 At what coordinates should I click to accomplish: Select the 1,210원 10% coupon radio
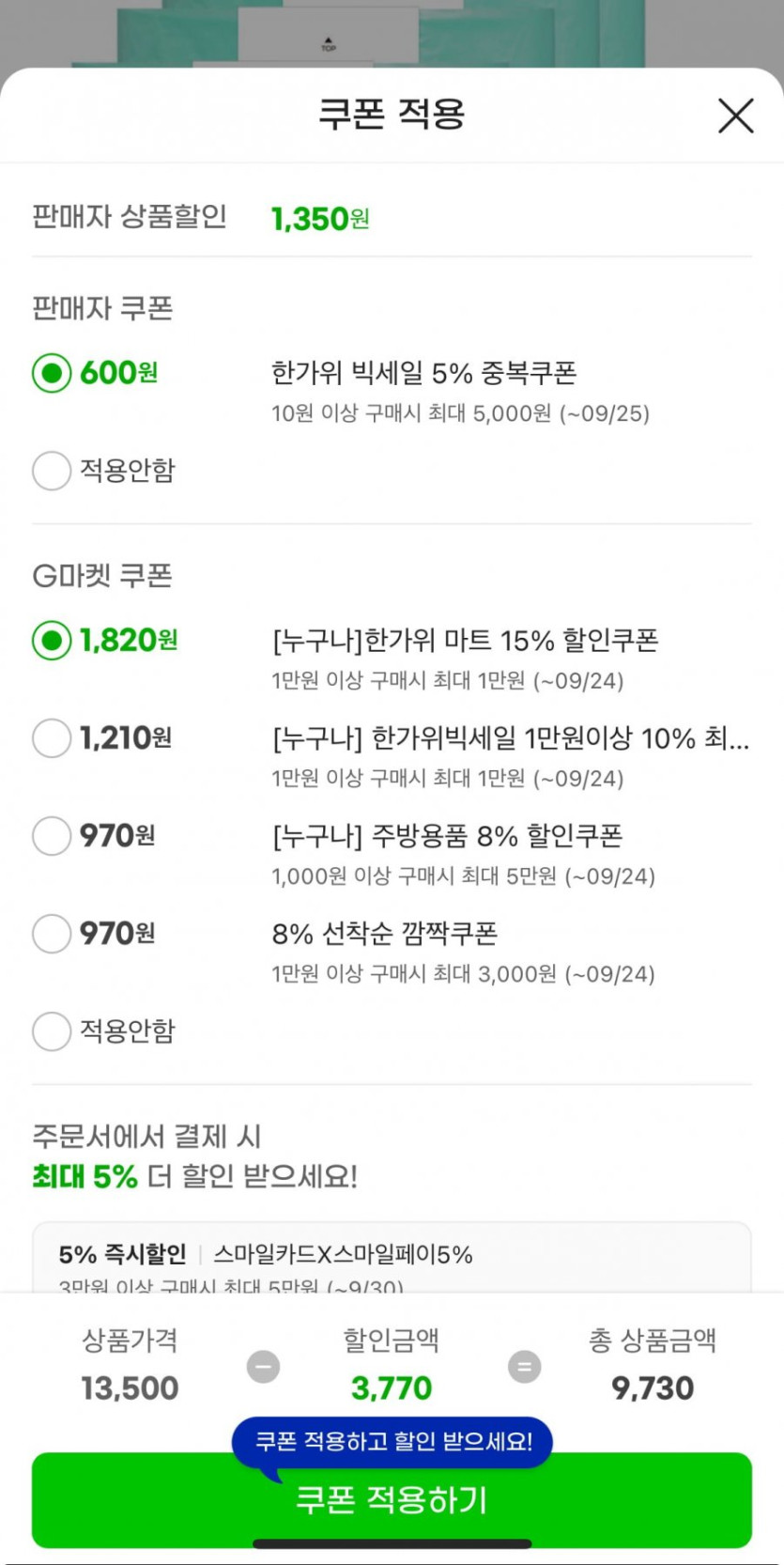(x=52, y=738)
